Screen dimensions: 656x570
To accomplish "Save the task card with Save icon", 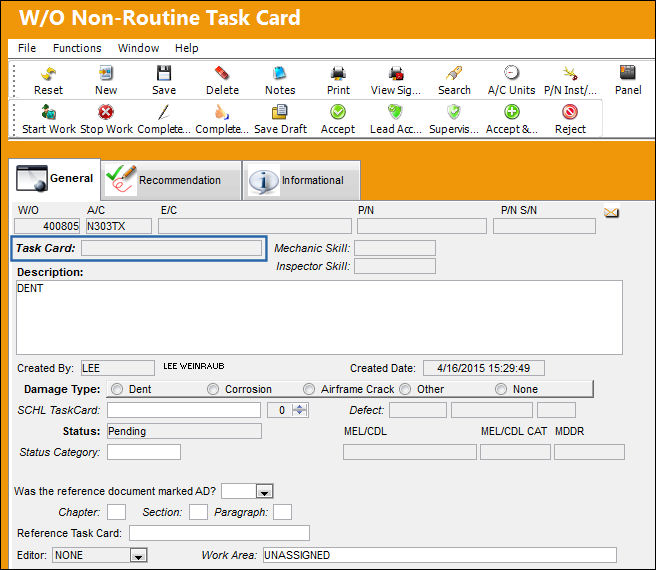I will point(164,73).
